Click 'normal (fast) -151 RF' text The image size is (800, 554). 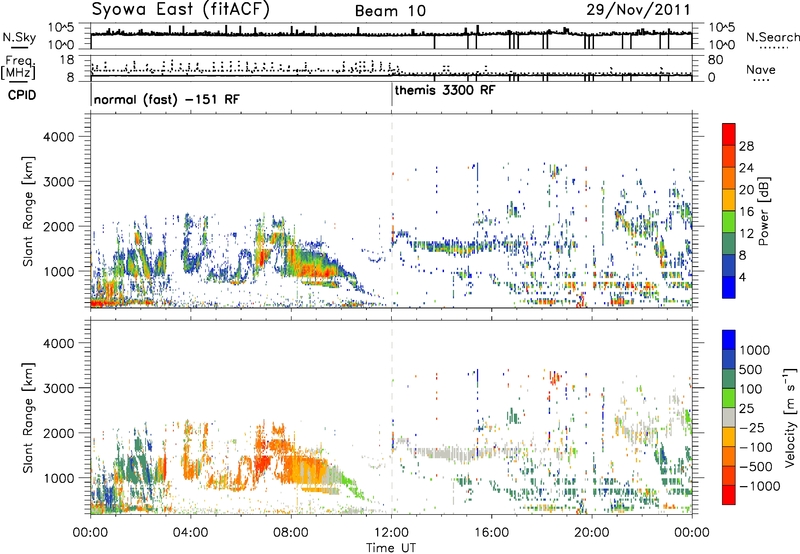[166, 99]
